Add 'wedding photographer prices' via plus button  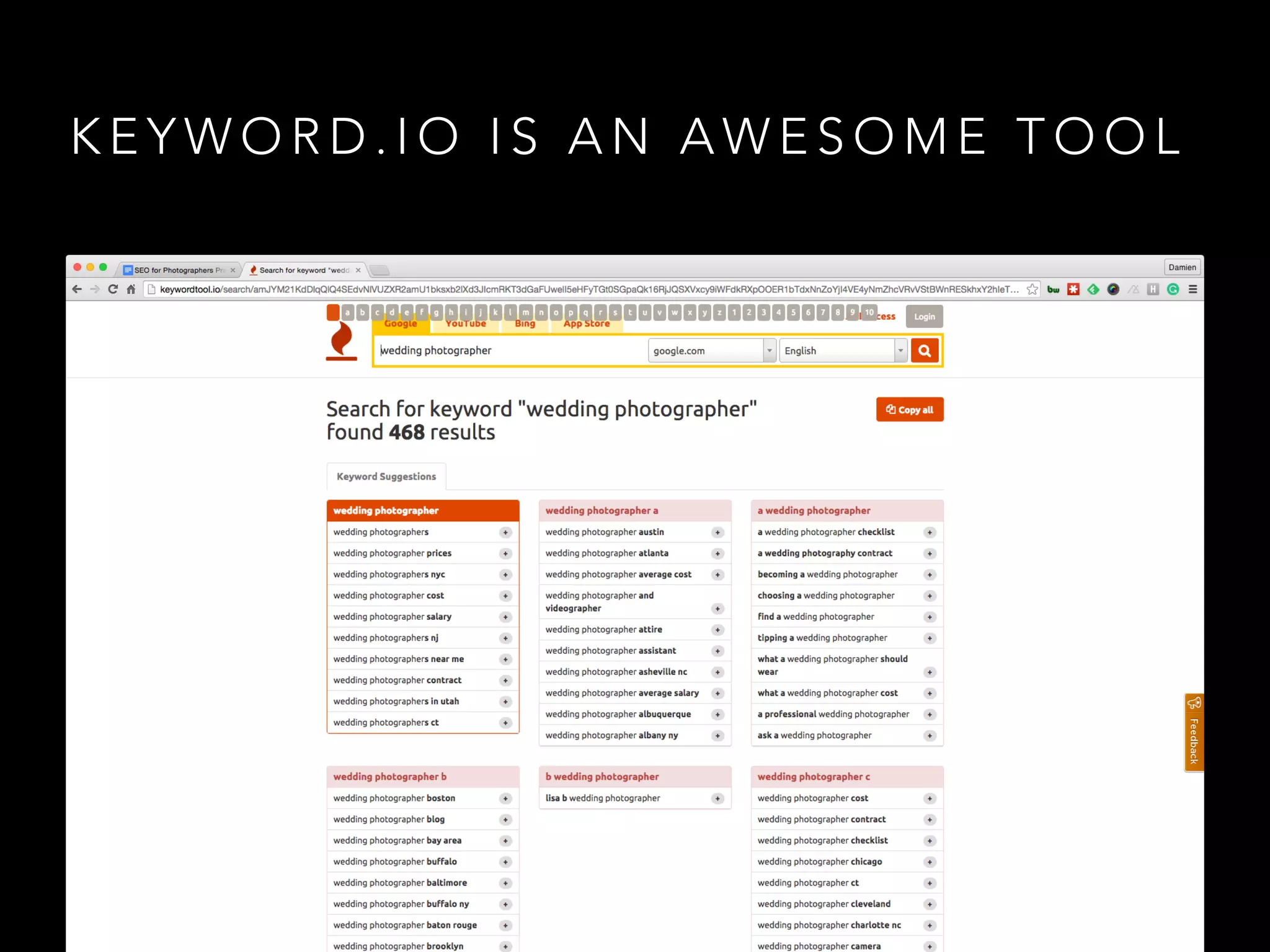tap(505, 553)
